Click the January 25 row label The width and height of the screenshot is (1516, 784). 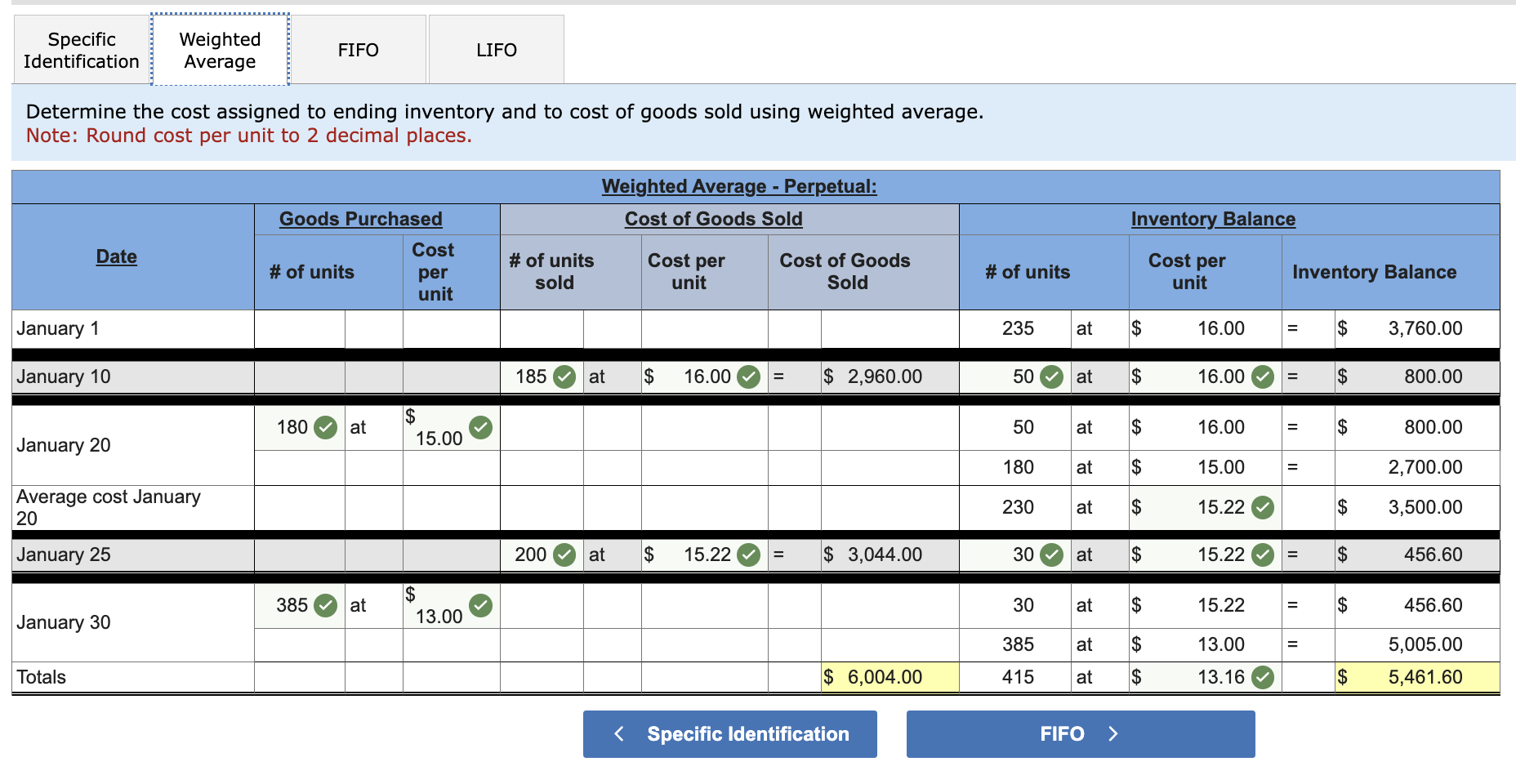(x=64, y=555)
